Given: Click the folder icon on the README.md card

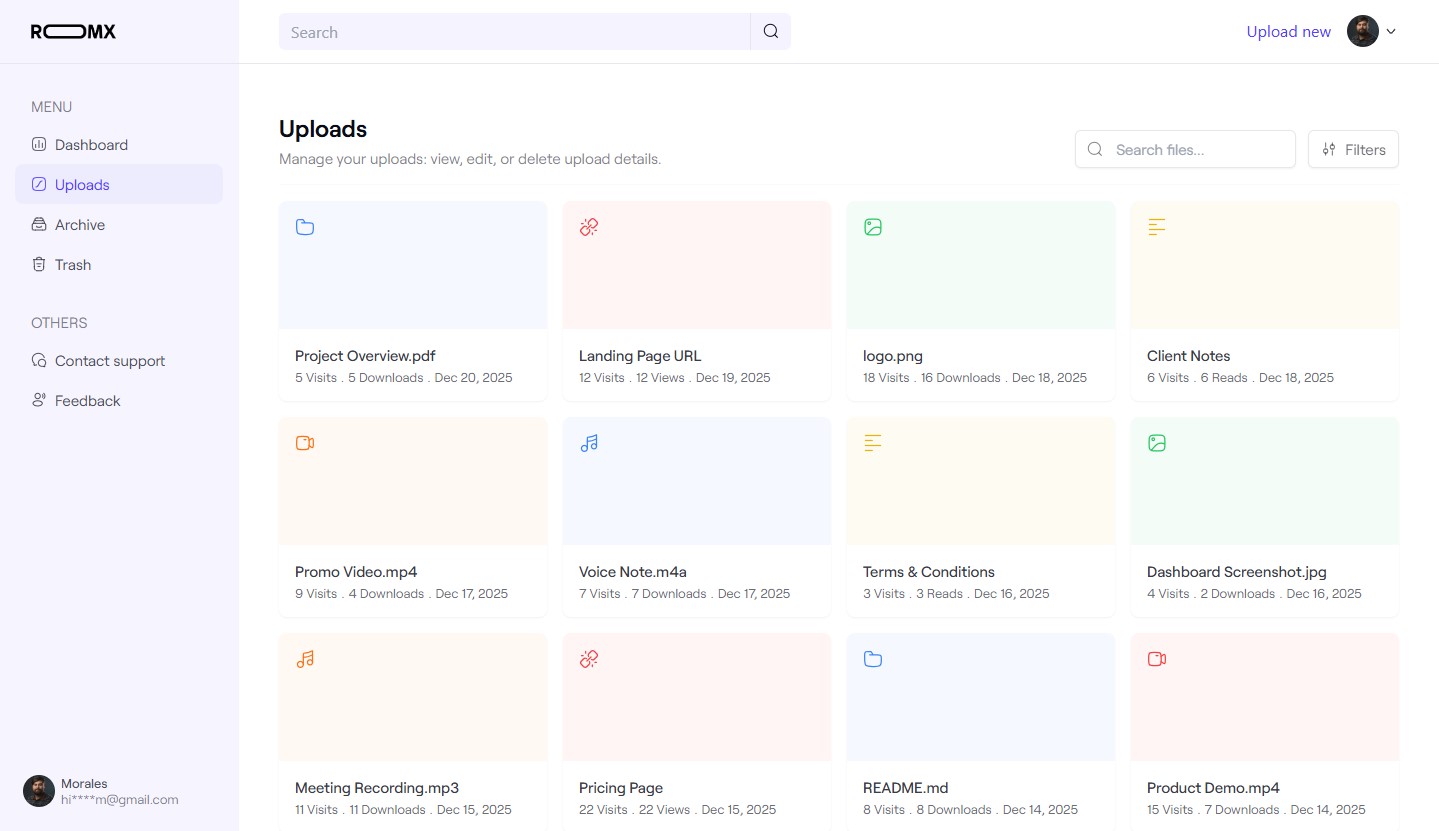Looking at the screenshot, I should click(x=873, y=659).
